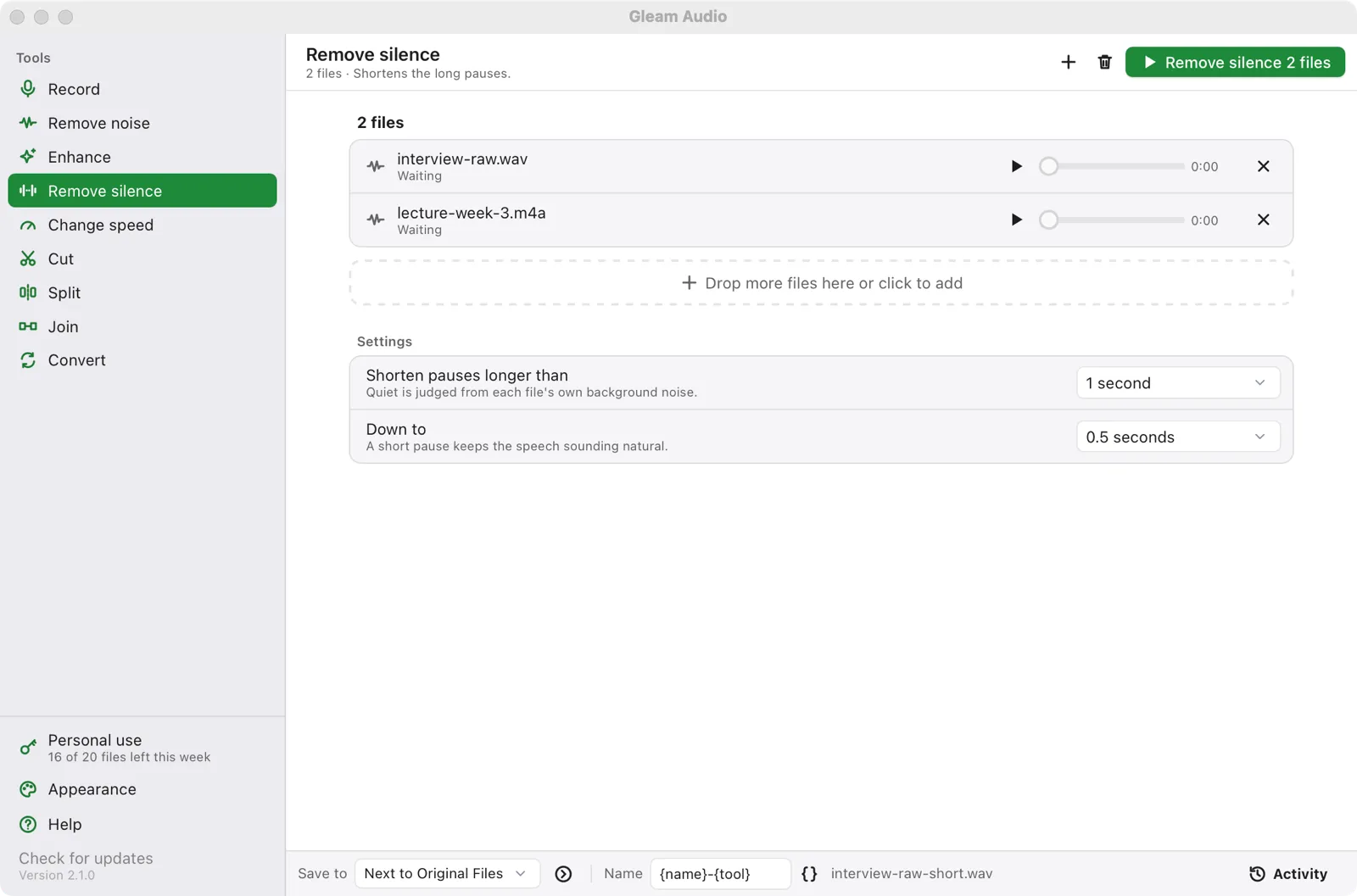The height and width of the screenshot is (896, 1357).
Task: Click the Split tool icon
Action: (28, 292)
